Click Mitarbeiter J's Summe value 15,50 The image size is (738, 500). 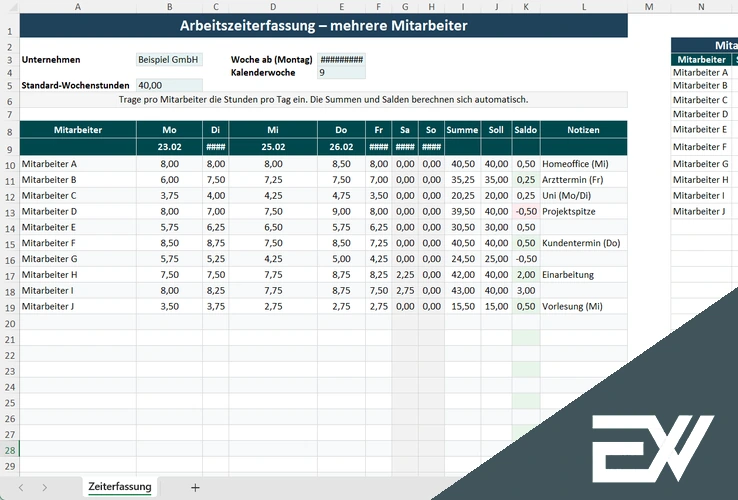point(462,307)
